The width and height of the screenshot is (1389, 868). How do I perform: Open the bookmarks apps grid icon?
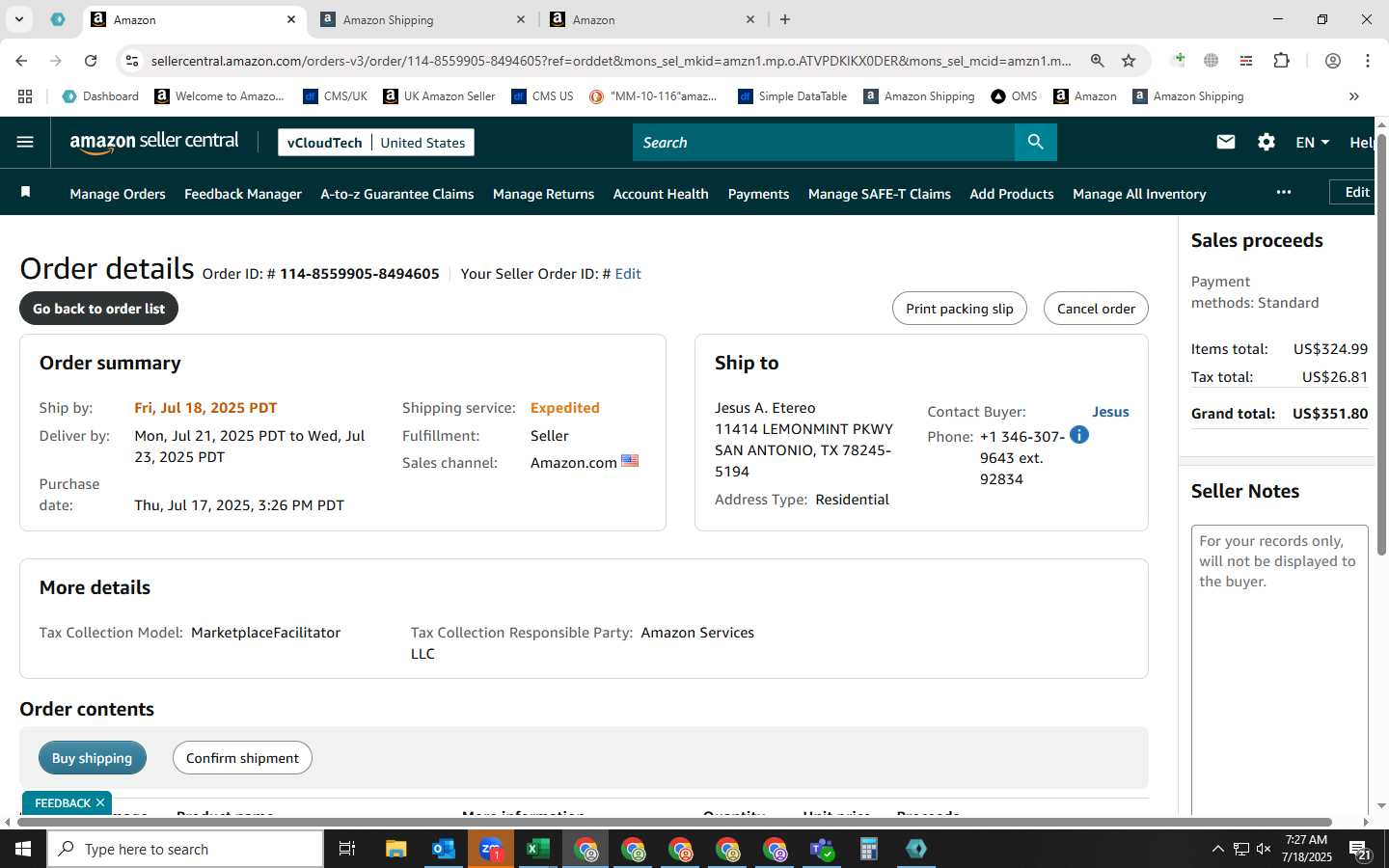pyautogui.click(x=25, y=96)
